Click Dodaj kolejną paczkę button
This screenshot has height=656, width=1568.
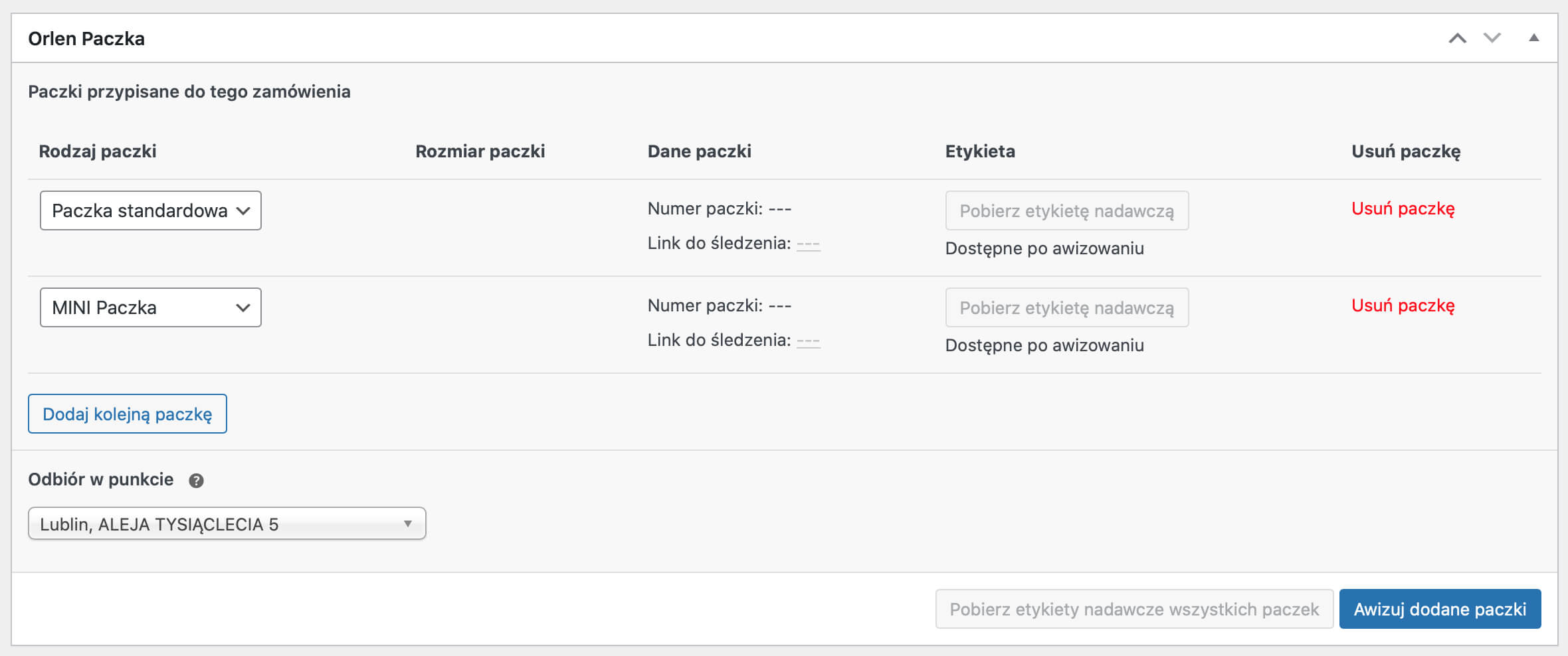(128, 414)
